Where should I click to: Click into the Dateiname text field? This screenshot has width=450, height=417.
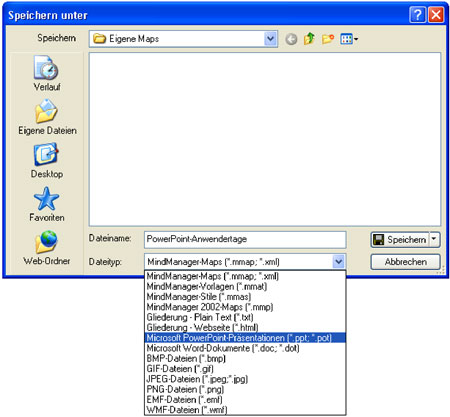pos(245,239)
